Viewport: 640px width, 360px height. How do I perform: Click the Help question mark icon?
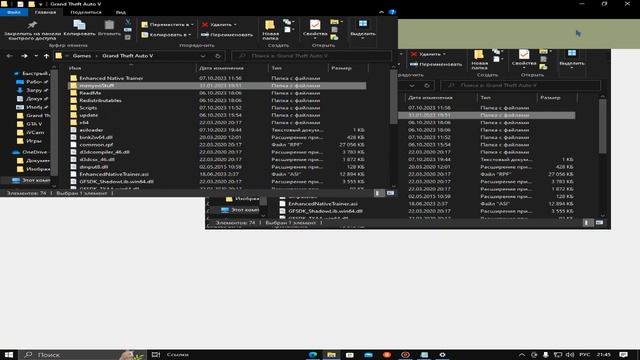tap(392, 12)
